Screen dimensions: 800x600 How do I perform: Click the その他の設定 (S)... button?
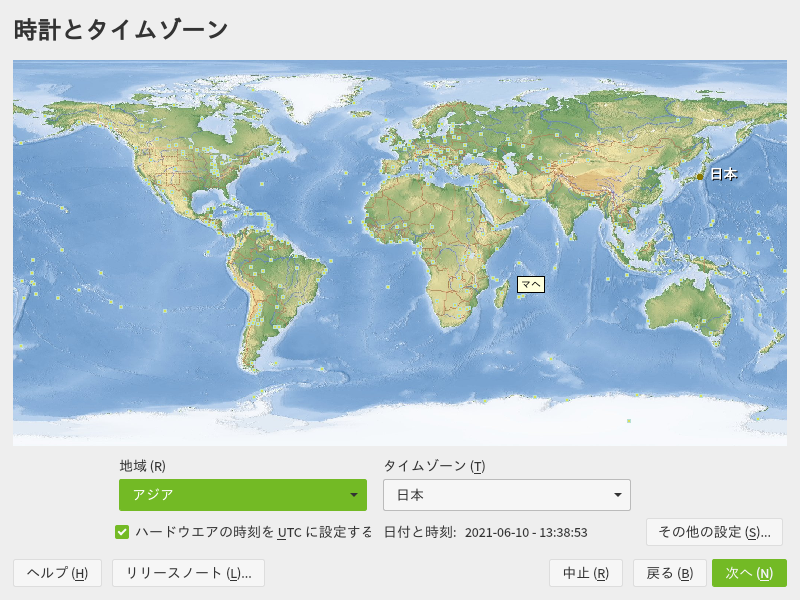714,532
